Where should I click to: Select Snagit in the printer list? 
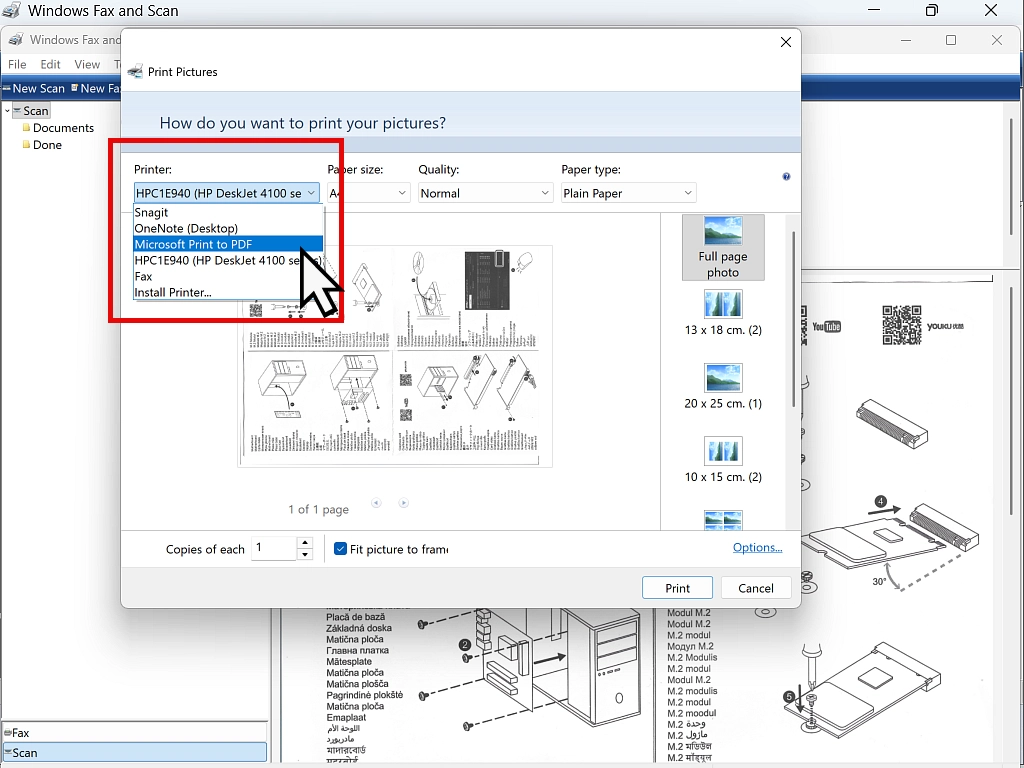click(x=228, y=212)
